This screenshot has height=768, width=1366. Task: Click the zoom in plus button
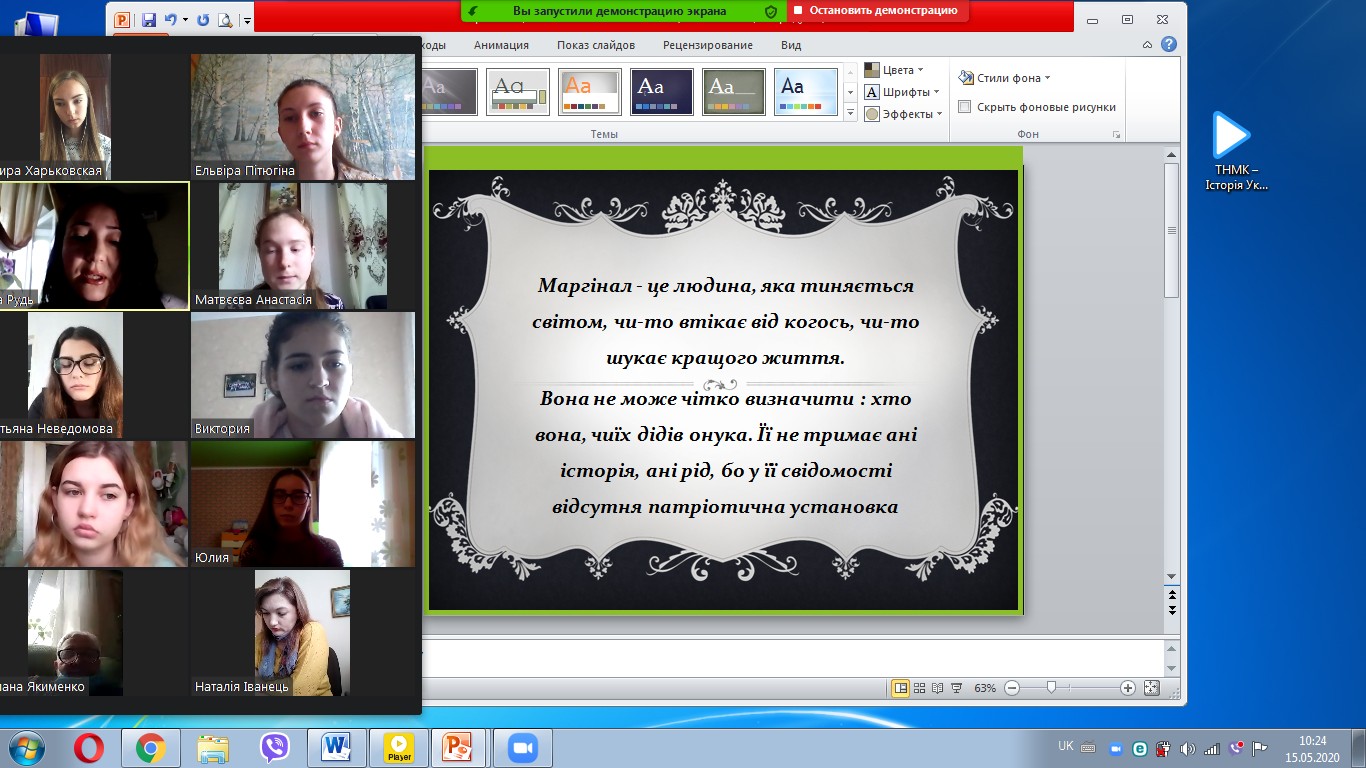[1128, 688]
